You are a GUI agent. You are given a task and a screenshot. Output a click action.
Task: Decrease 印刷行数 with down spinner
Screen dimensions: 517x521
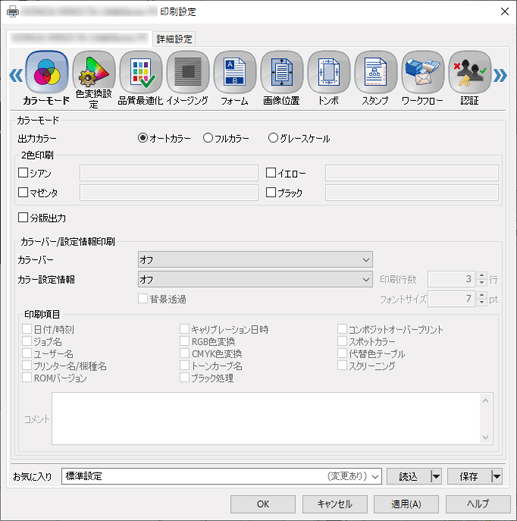click(x=482, y=283)
